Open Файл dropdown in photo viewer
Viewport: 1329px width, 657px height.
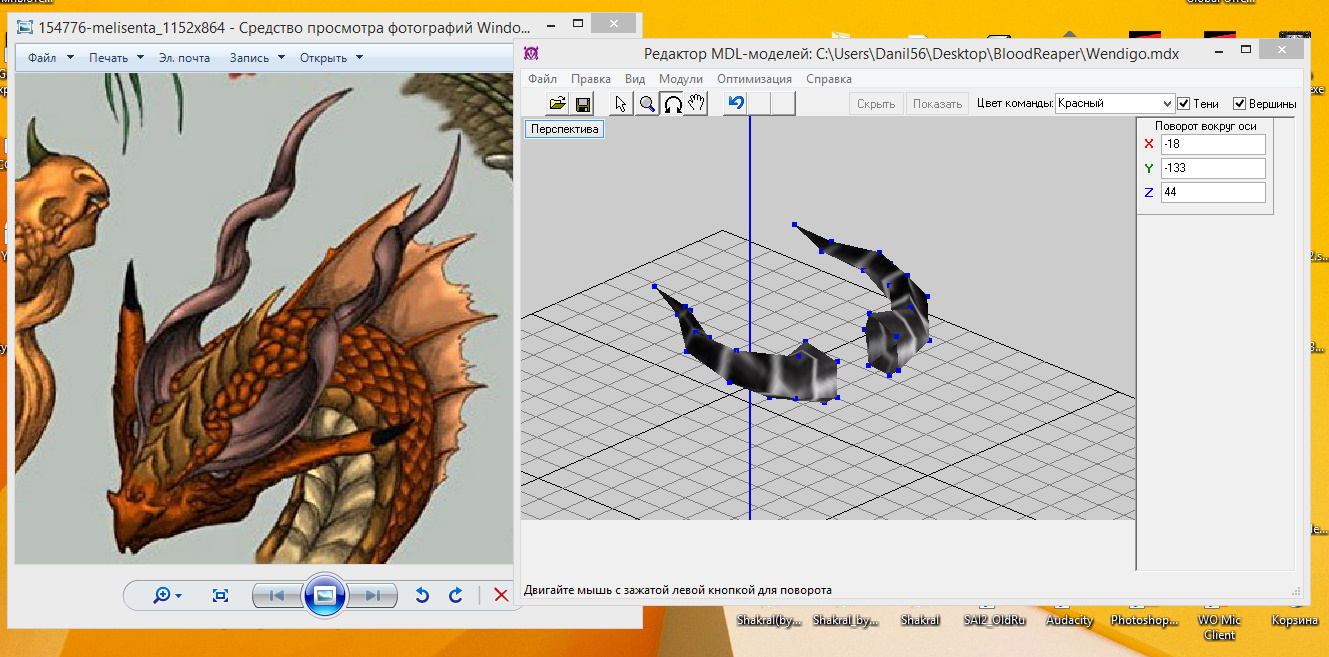pyautogui.click(x=51, y=57)
